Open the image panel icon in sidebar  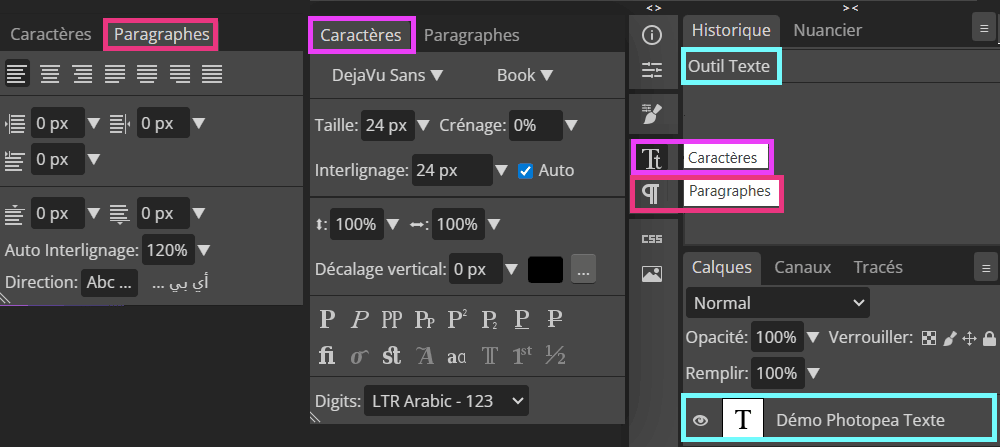[x=652, y=274]
